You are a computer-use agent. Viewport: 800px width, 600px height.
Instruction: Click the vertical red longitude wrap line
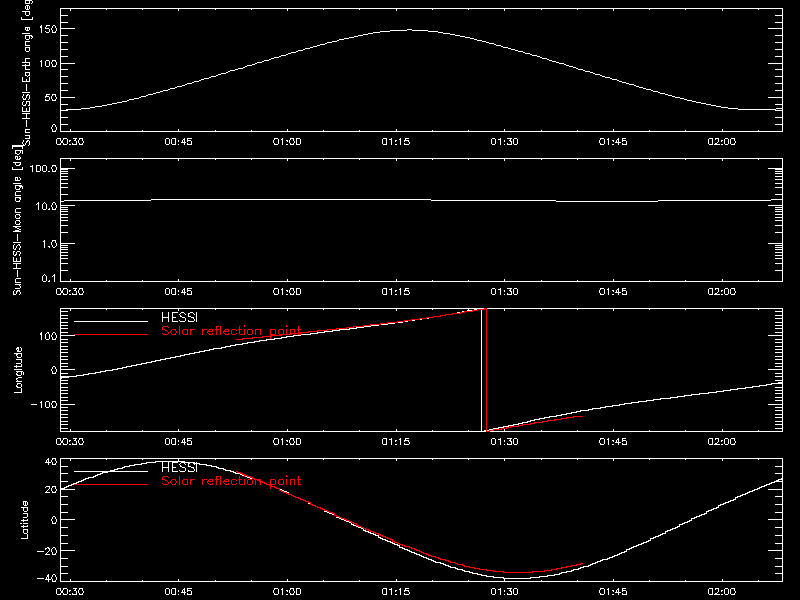point(487,370)
